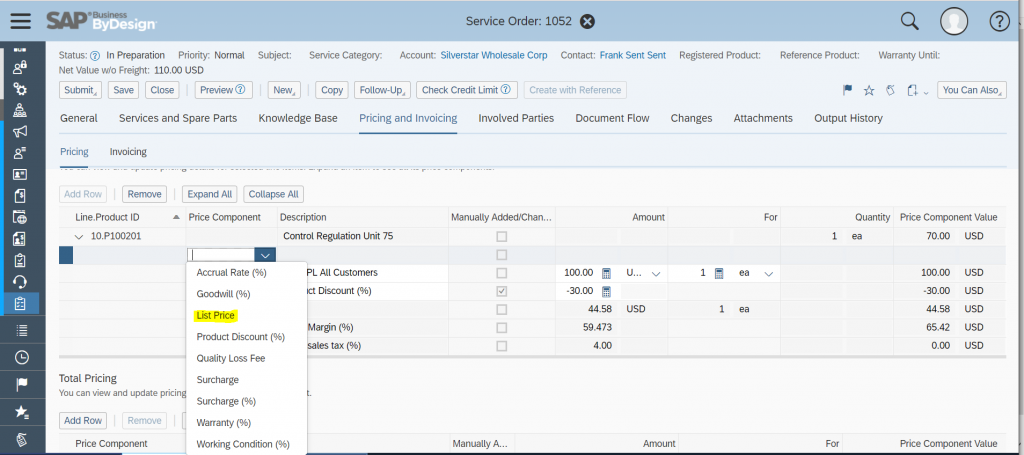Image resolution: width=1024 pixels, height=455 pixels.
Task: Open the dollar document sidebar icon
Action: [x=20, y=196]
